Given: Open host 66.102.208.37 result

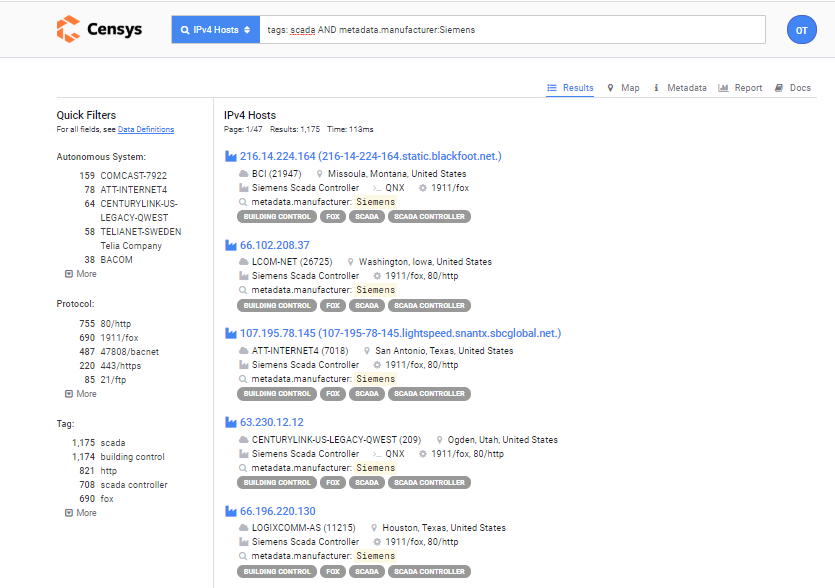Looking at the screenshot, I should pos(274,245).
